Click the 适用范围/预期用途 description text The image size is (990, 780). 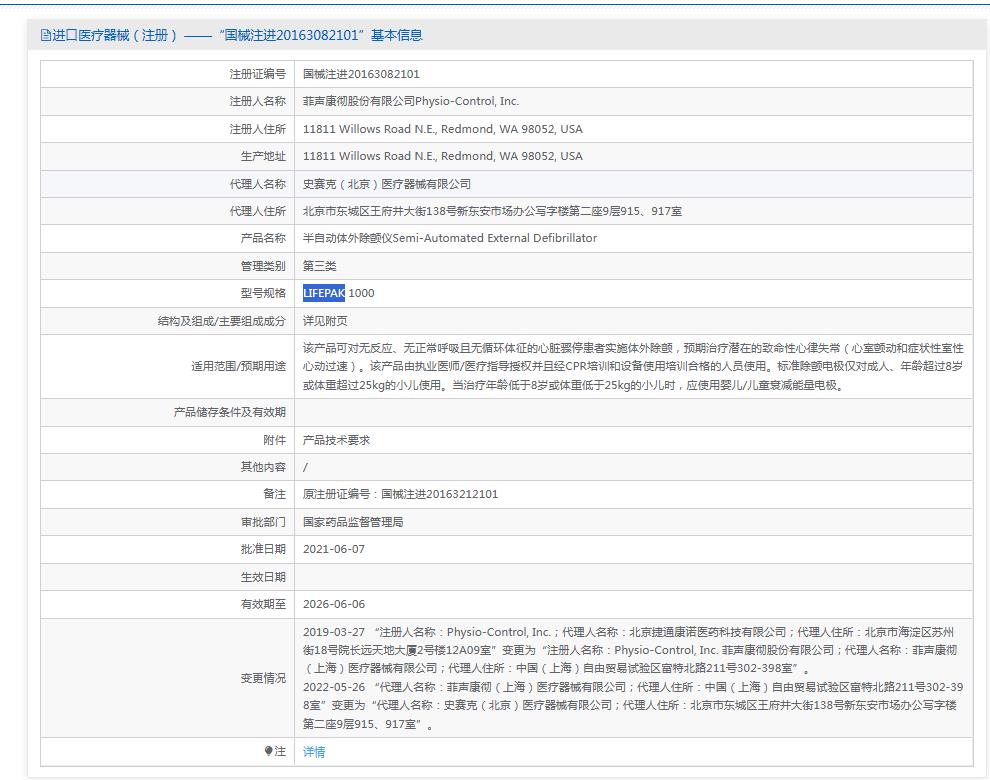point(633,366)
